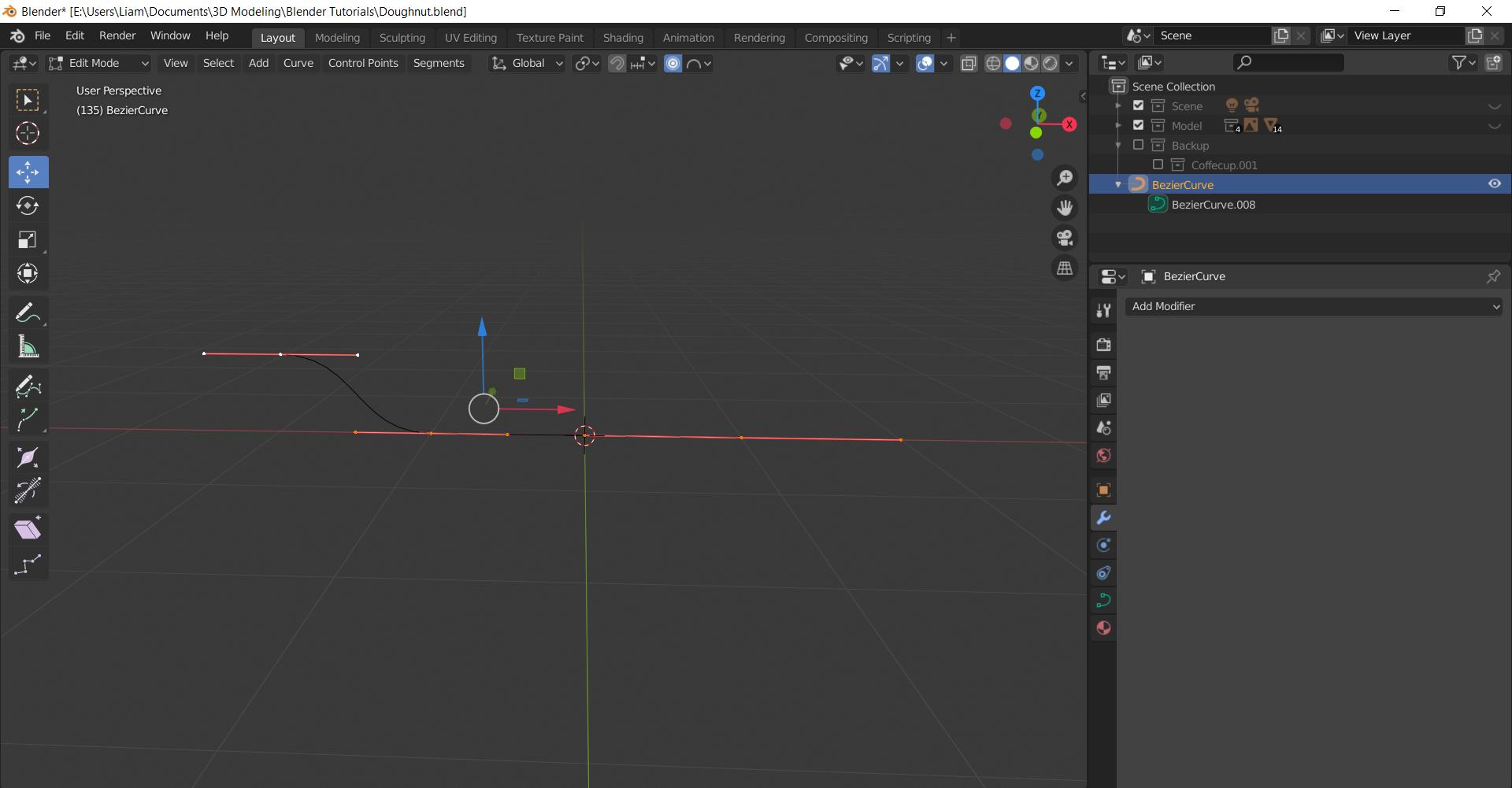
Task: Open the outliner filter dropdown
Action: (1463, 62)
